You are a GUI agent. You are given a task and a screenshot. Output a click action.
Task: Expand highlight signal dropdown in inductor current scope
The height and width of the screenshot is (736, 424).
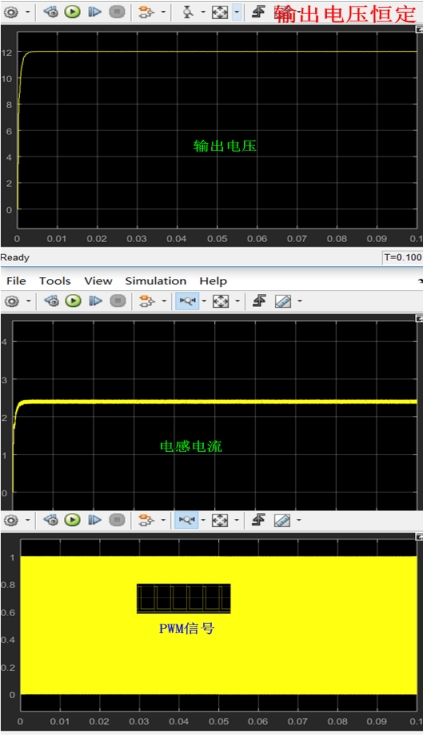(x=164, y=301)
